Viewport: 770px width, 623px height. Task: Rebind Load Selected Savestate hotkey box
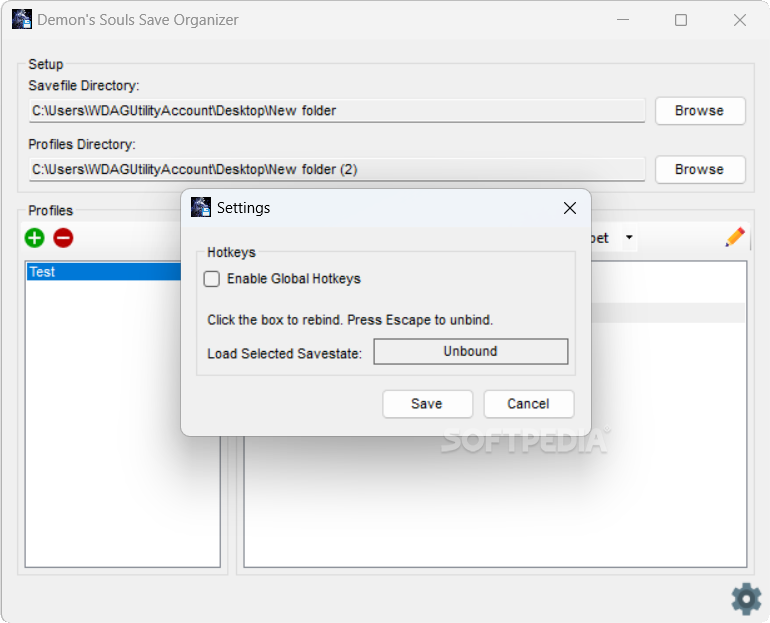[470, 352]
